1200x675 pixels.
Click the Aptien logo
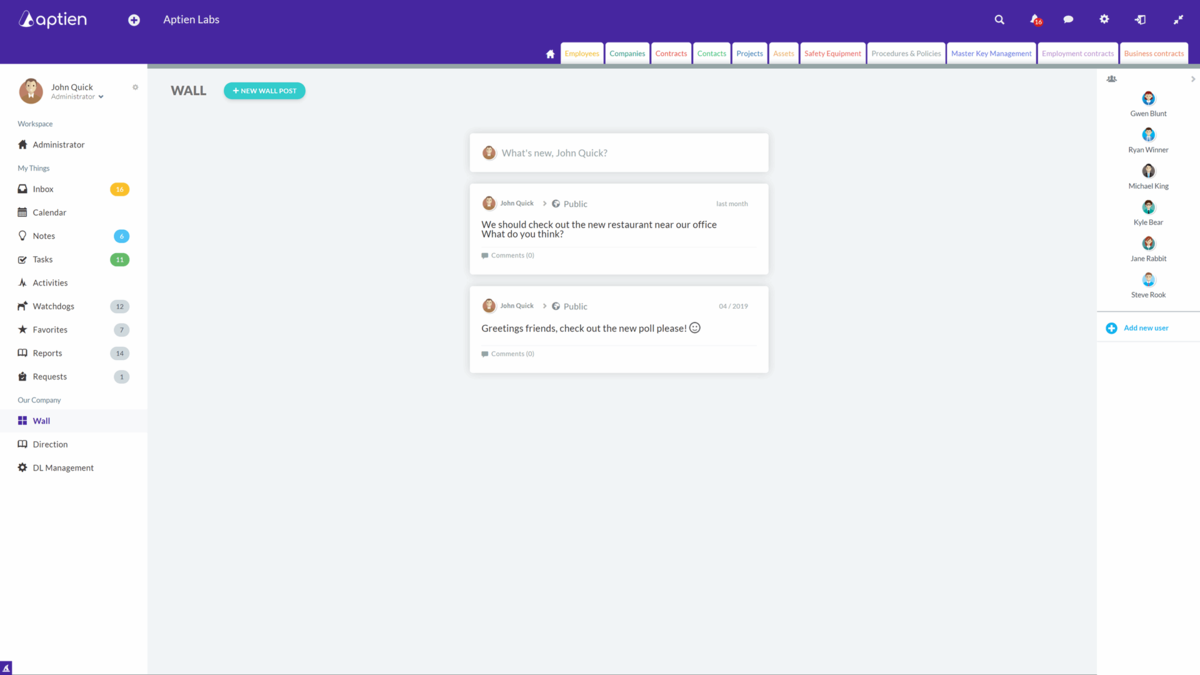pos(53,19)
